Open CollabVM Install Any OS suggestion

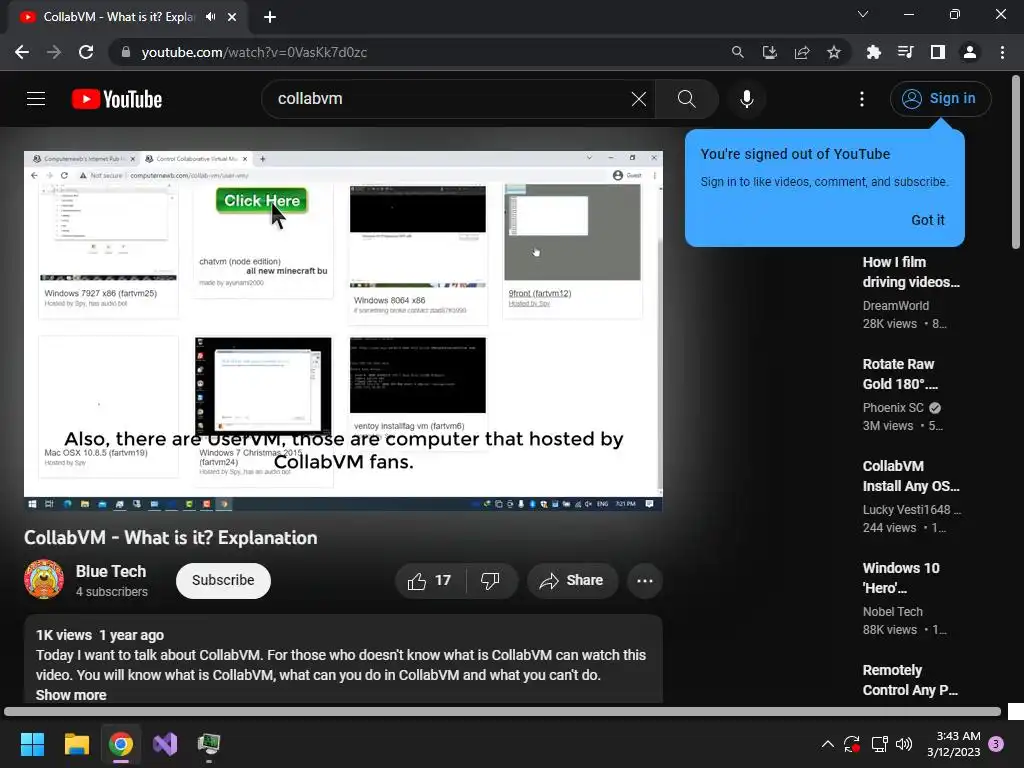pyautogui.click(x=911, y=476)
